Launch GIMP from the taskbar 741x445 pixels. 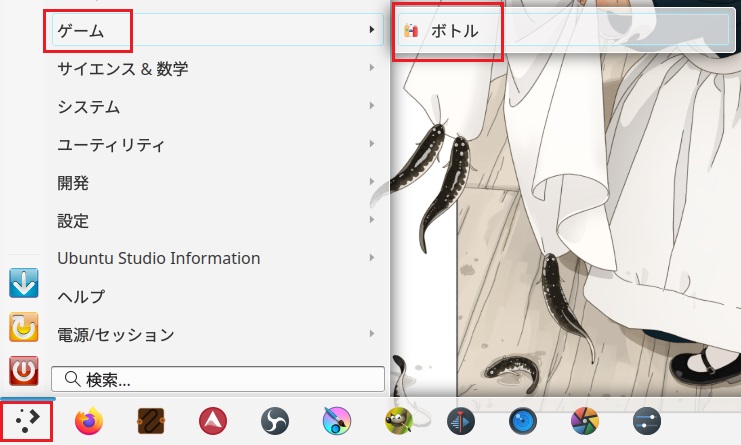pos(399,422)
